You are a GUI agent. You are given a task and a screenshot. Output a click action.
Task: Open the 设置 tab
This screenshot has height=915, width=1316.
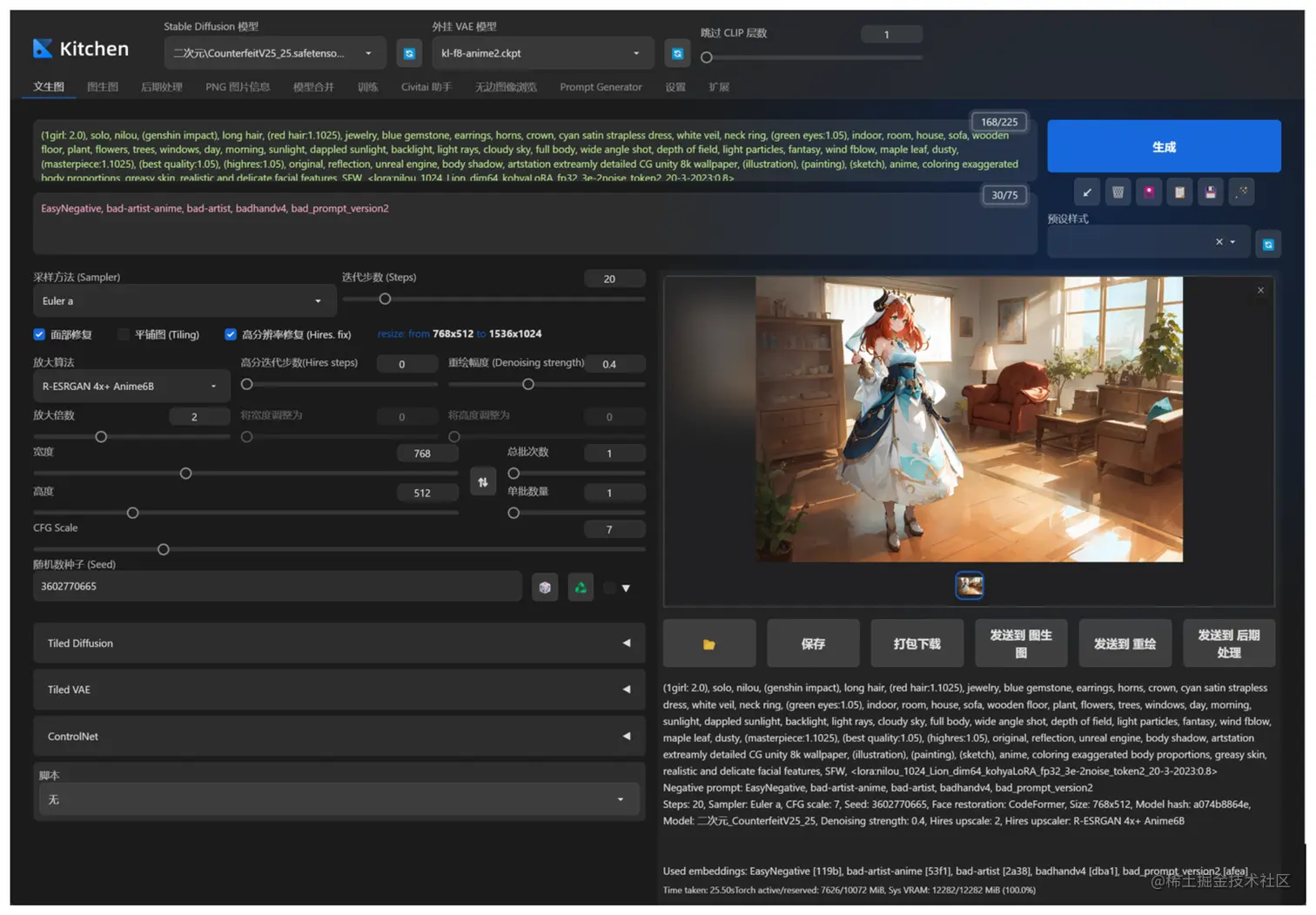point(675,87)
